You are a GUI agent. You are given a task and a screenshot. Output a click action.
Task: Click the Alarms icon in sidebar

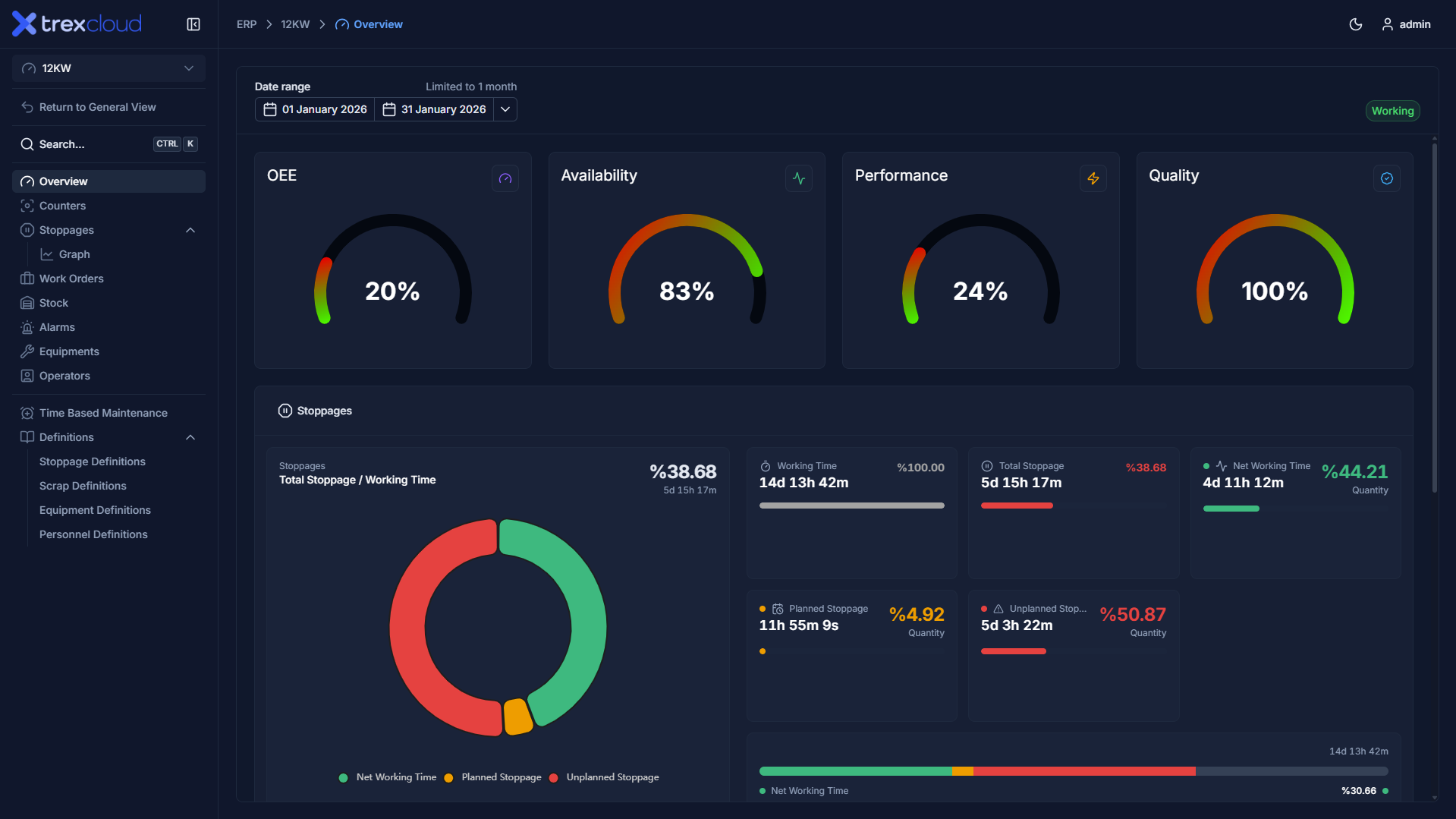point(27,327)
